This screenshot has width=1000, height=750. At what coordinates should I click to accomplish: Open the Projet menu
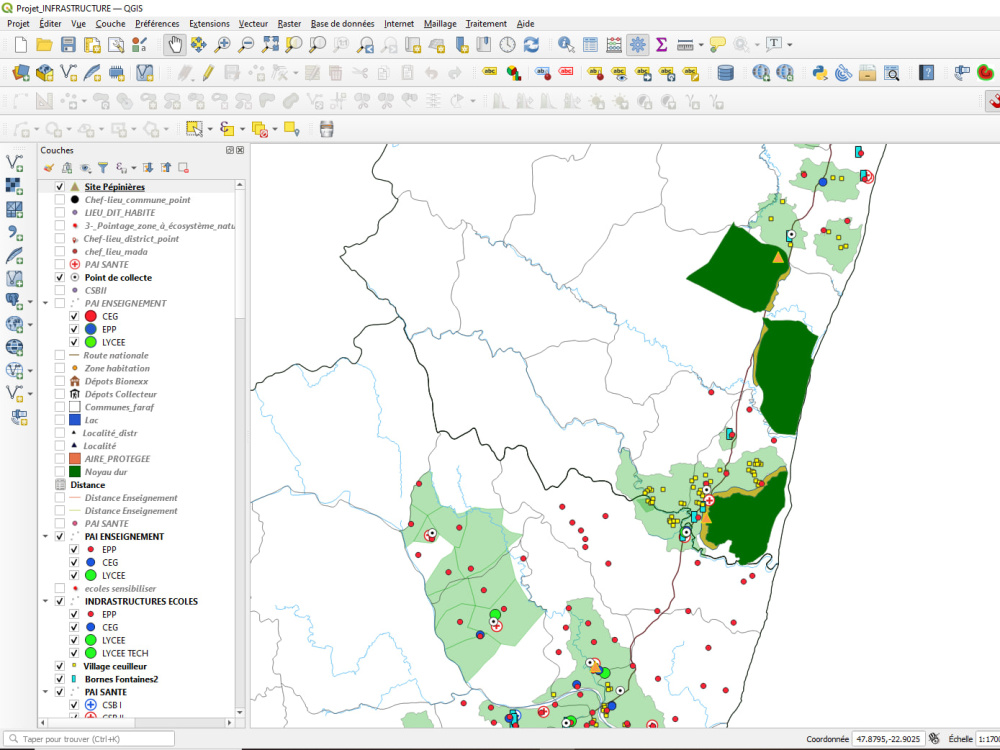[x=18, y=24]
